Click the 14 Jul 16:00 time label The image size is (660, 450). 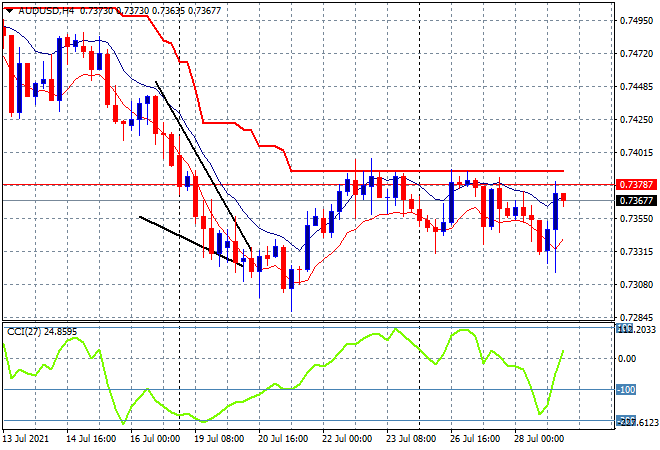[x=91, y=439]
